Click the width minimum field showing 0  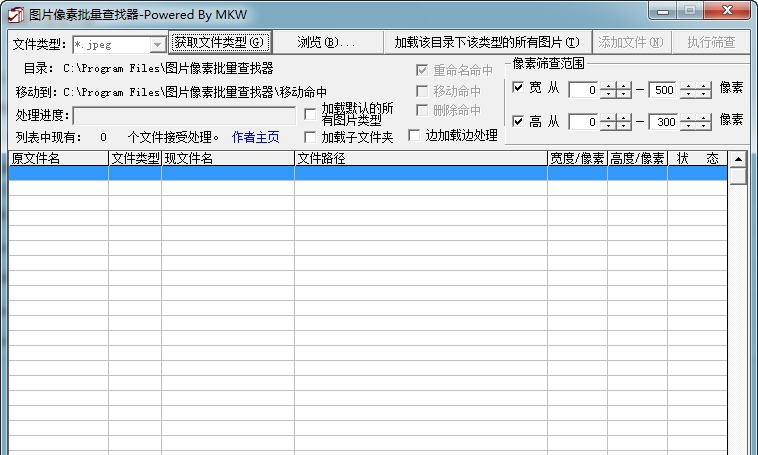(584, 90)
